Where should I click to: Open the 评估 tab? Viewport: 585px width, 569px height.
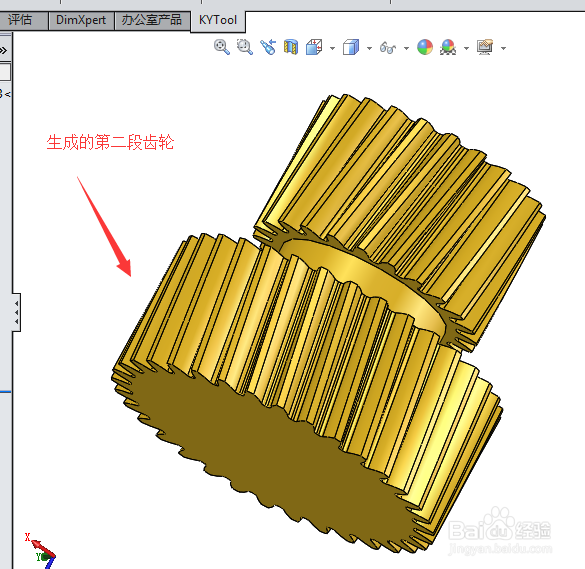[20, 20]
